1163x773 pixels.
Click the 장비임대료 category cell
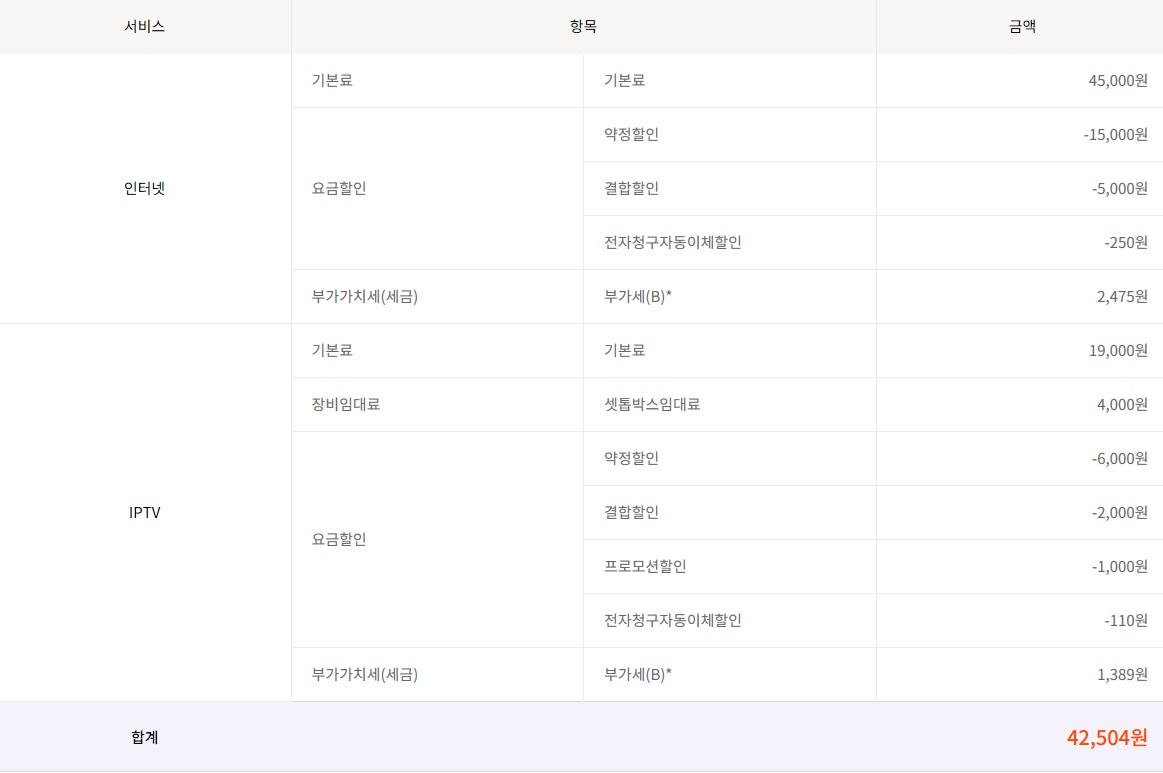346,404
